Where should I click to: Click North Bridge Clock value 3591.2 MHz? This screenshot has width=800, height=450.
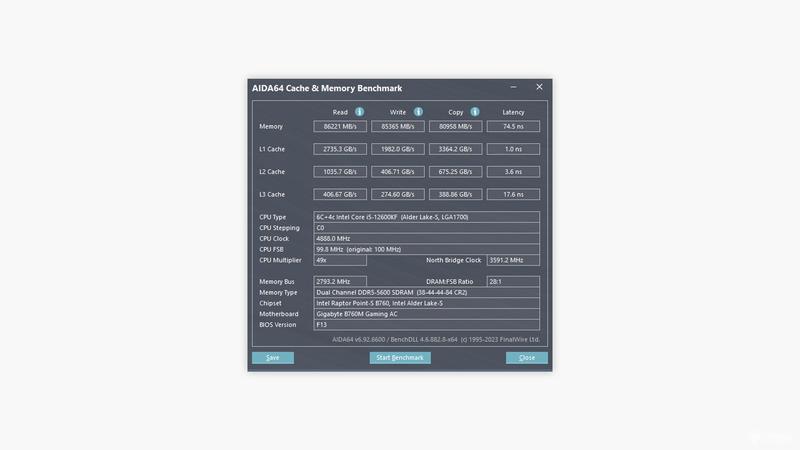tap(513, 260)
